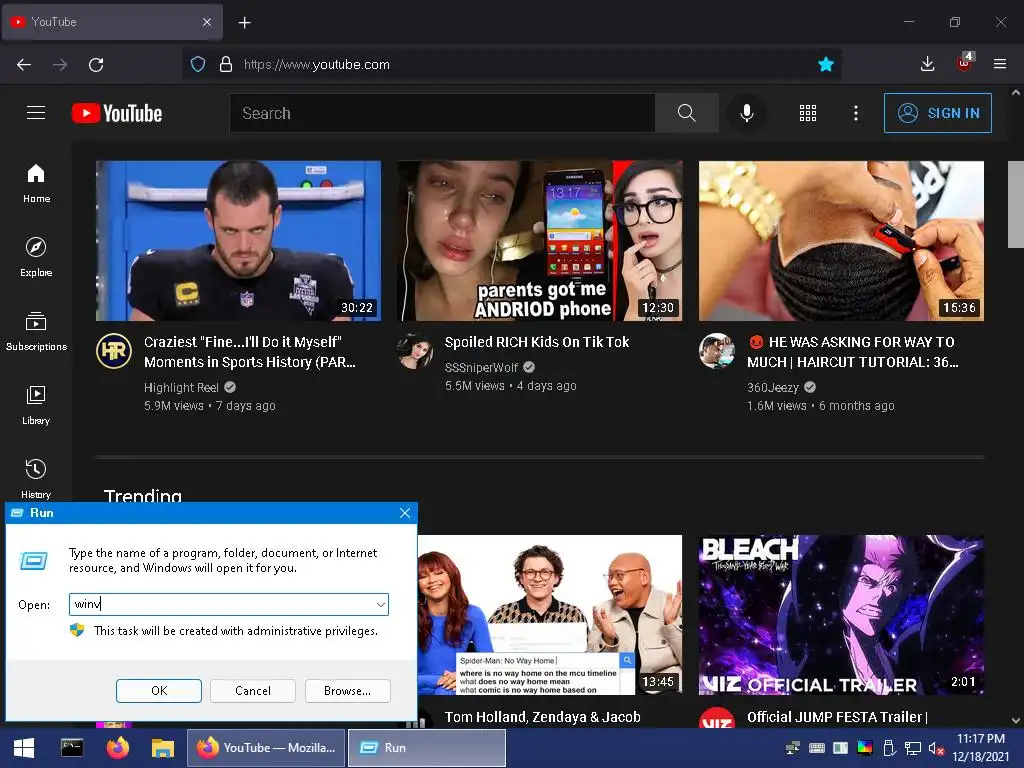Open Explore in YouTube sidebar
The height and width of the screenshot is (768, 1024).
coord(36,257)
